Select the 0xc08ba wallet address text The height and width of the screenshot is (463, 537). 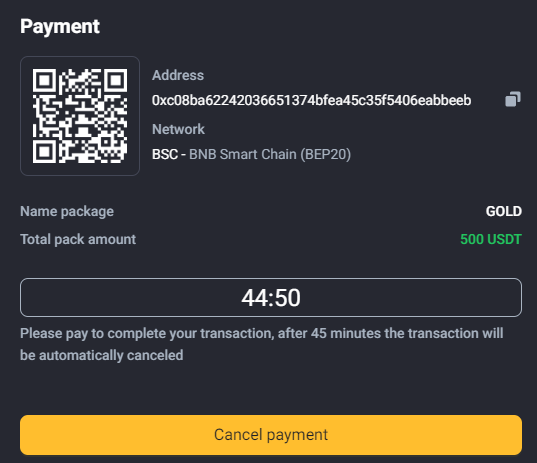[x=311, y=100]
